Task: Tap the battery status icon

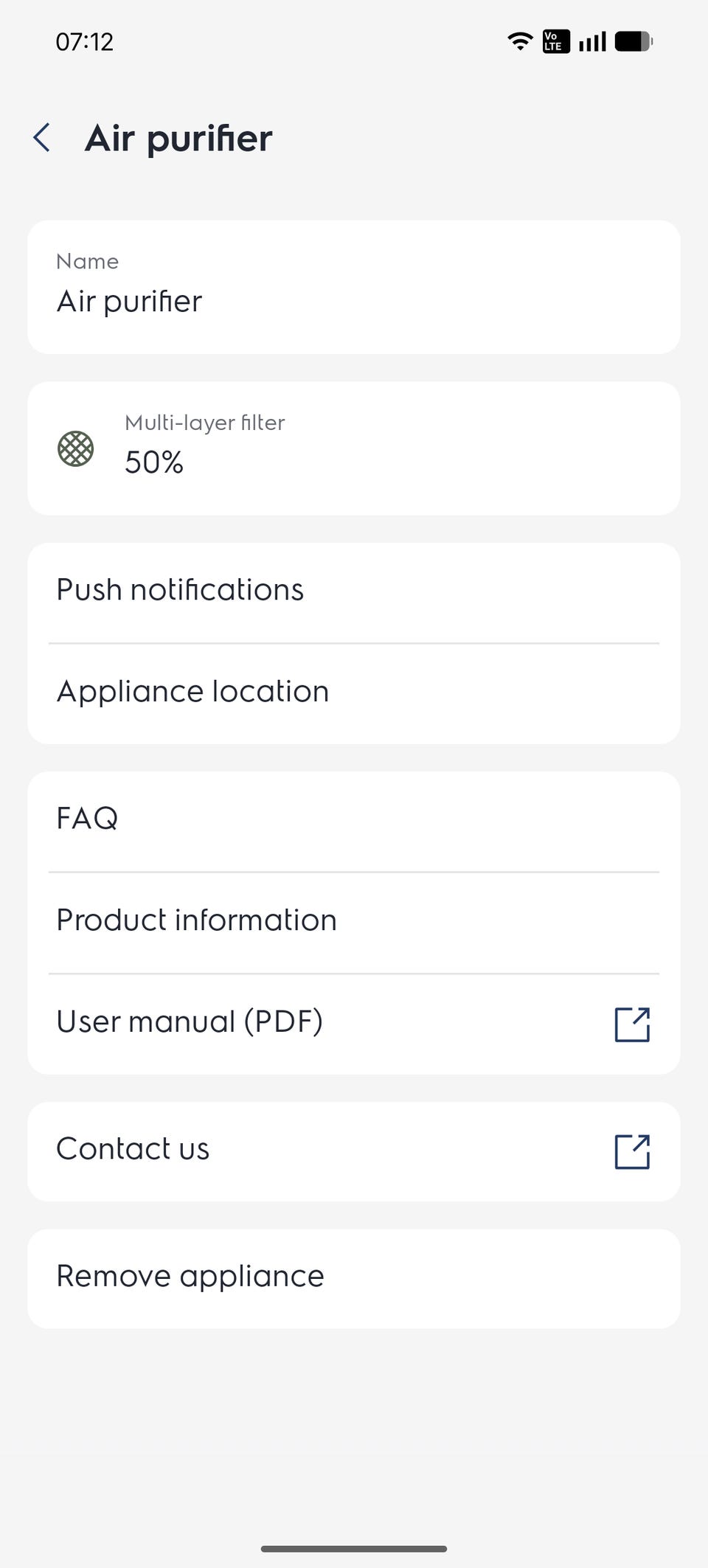Action: tap(634, 41)
